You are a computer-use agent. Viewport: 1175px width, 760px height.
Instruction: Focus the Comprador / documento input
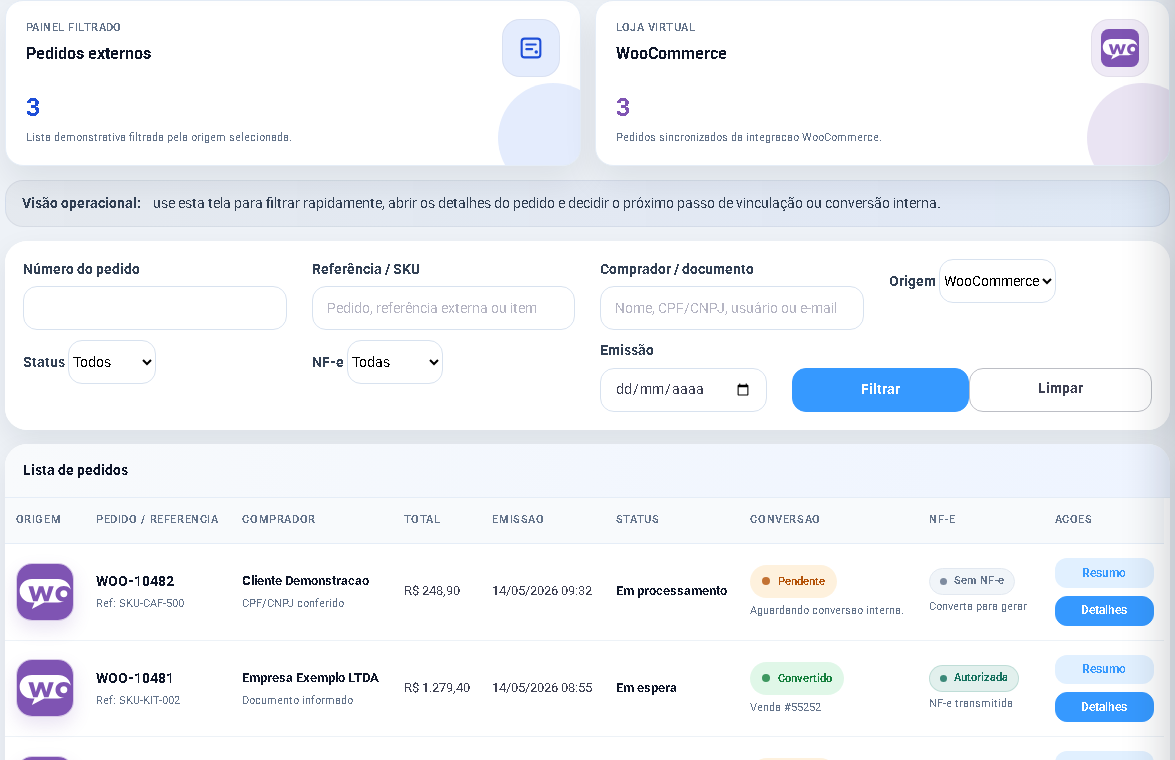(x=731, y=308)
